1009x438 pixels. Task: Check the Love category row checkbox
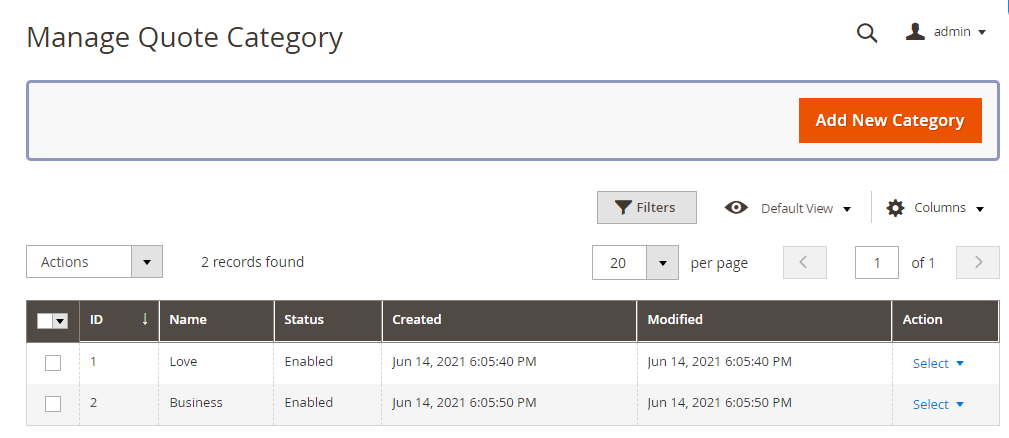tap(53, 363)
